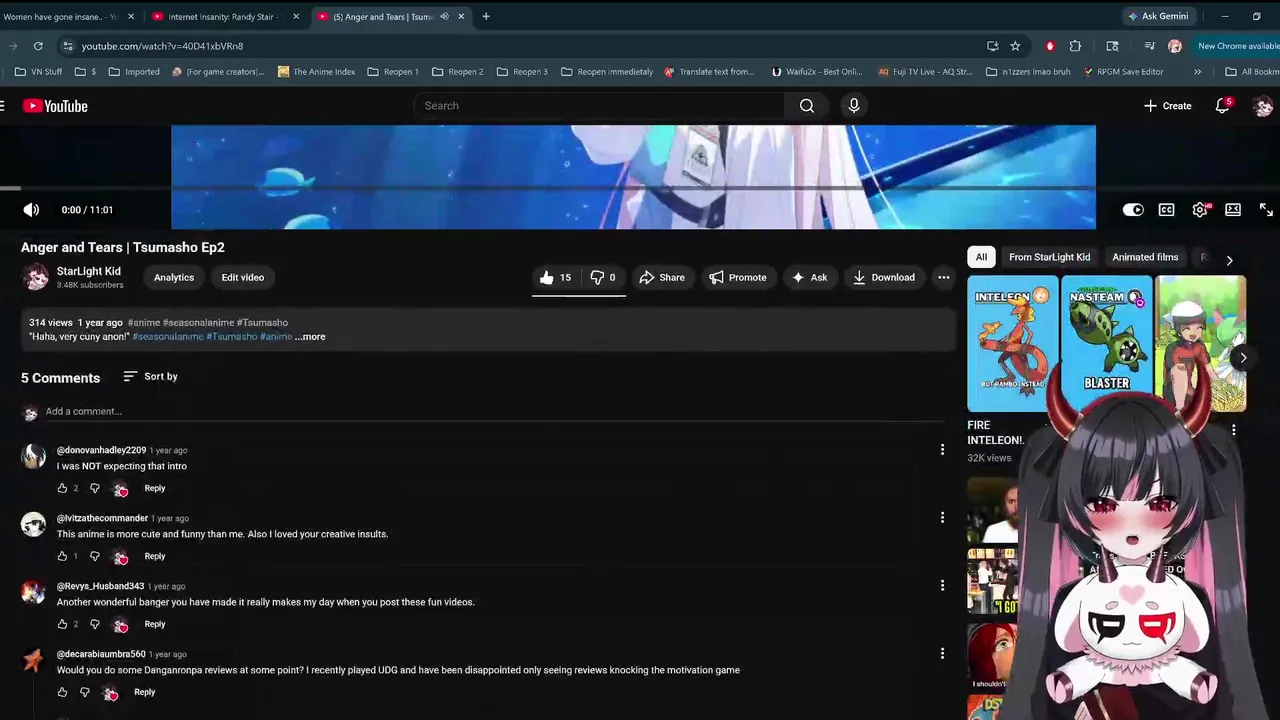This screenshot has height=720, width=1280.
Task: Open the Create menu
Action: tap(1168, 106)
